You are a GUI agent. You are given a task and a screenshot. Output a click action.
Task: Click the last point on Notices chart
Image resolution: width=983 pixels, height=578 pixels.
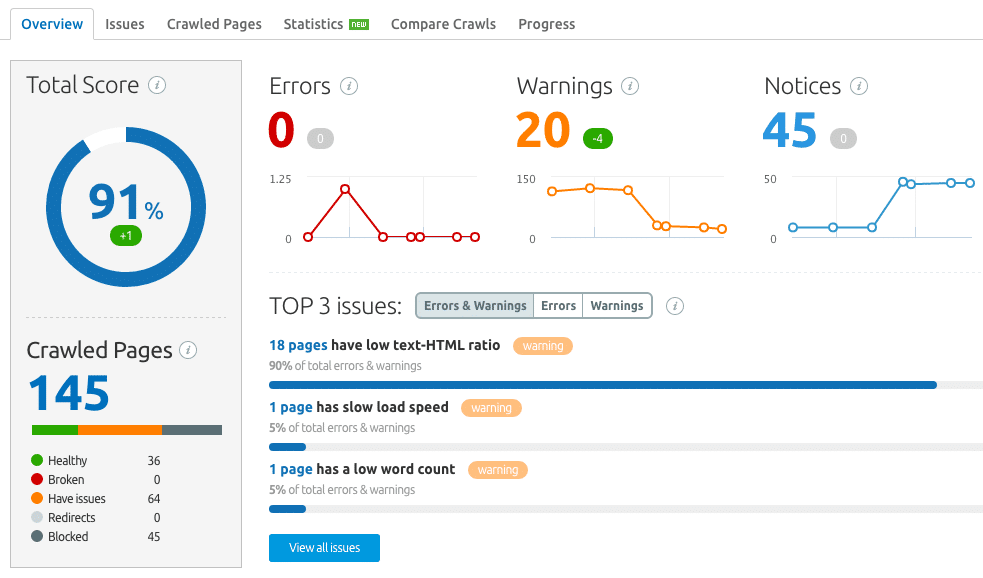[x=970, y=183]
